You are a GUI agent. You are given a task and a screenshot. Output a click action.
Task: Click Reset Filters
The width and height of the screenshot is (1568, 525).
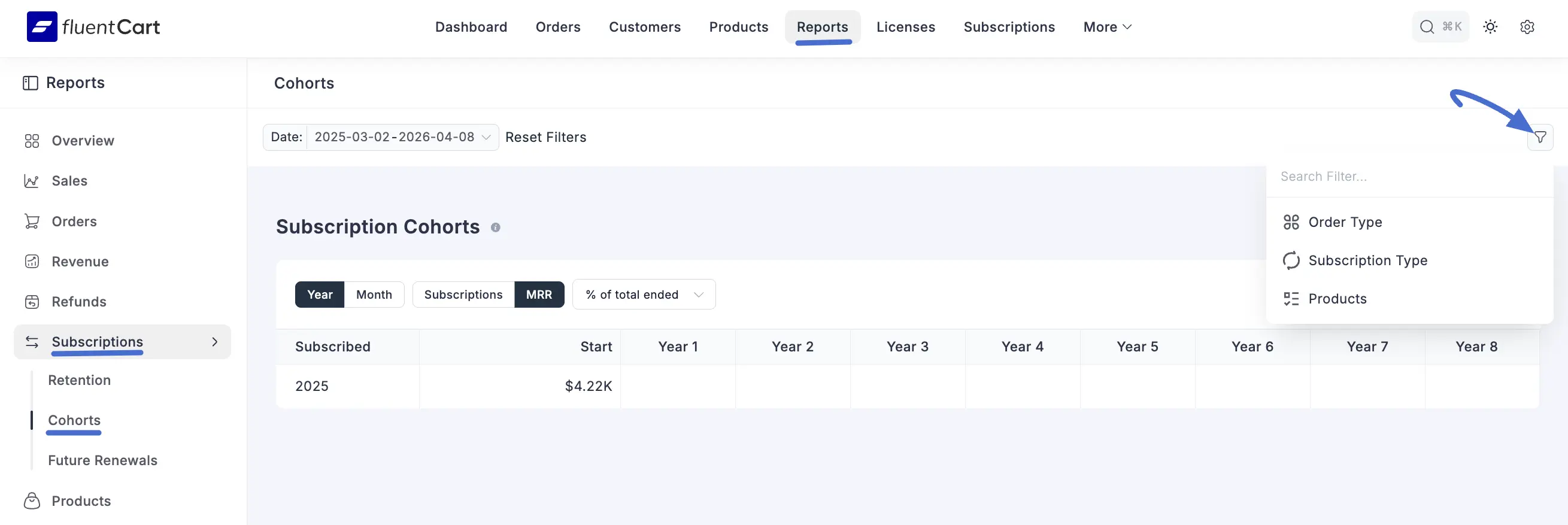(x=545, y=138)
